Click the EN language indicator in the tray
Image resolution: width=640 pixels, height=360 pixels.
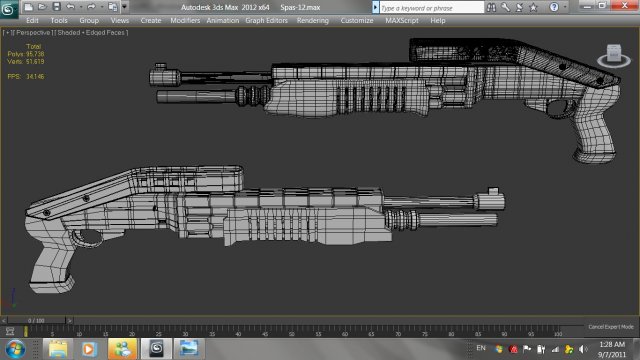click(481, 348)
